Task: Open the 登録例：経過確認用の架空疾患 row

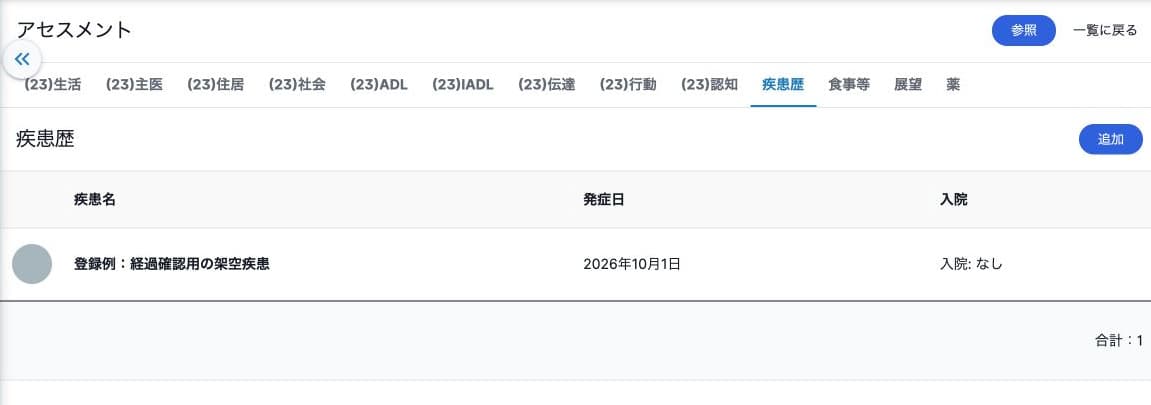Action: click(x=576, y=264)
